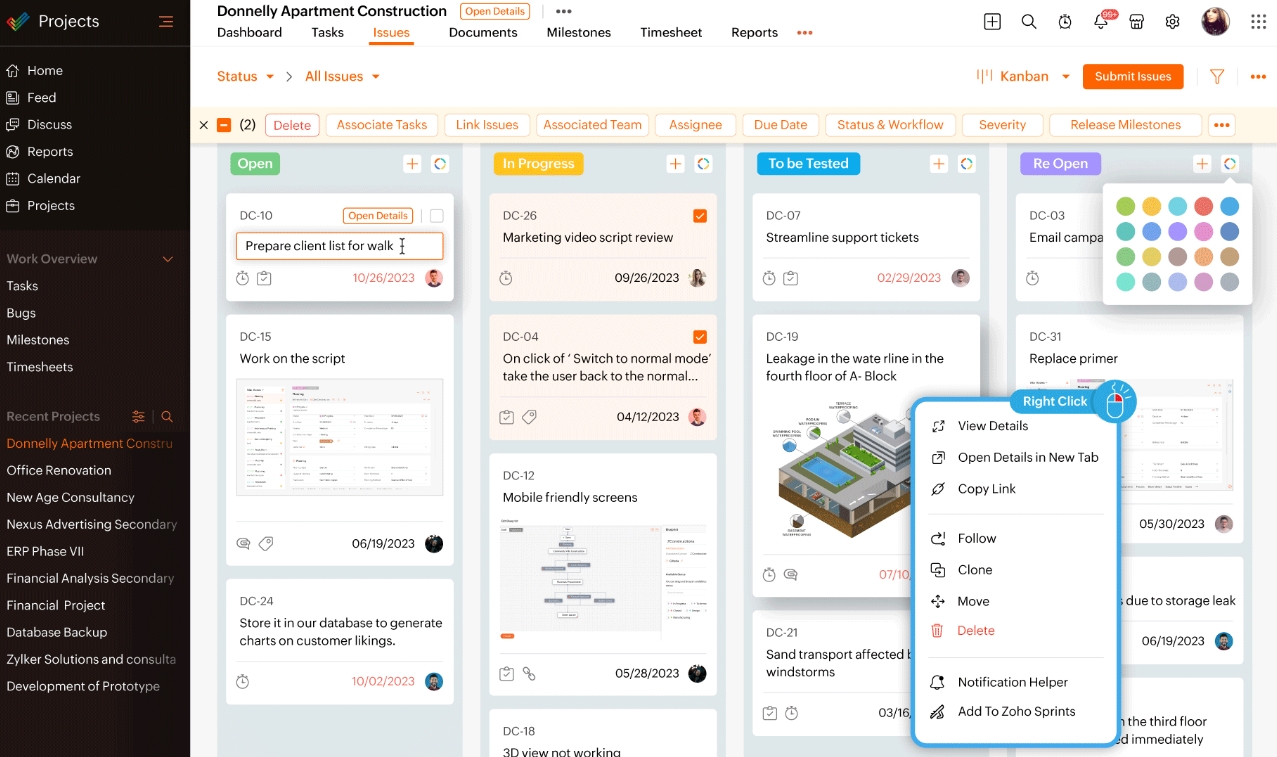Viewport: 1277px width, 757px height.
Task: Click inside the DC-10 title input field
Action: (339, 245)
